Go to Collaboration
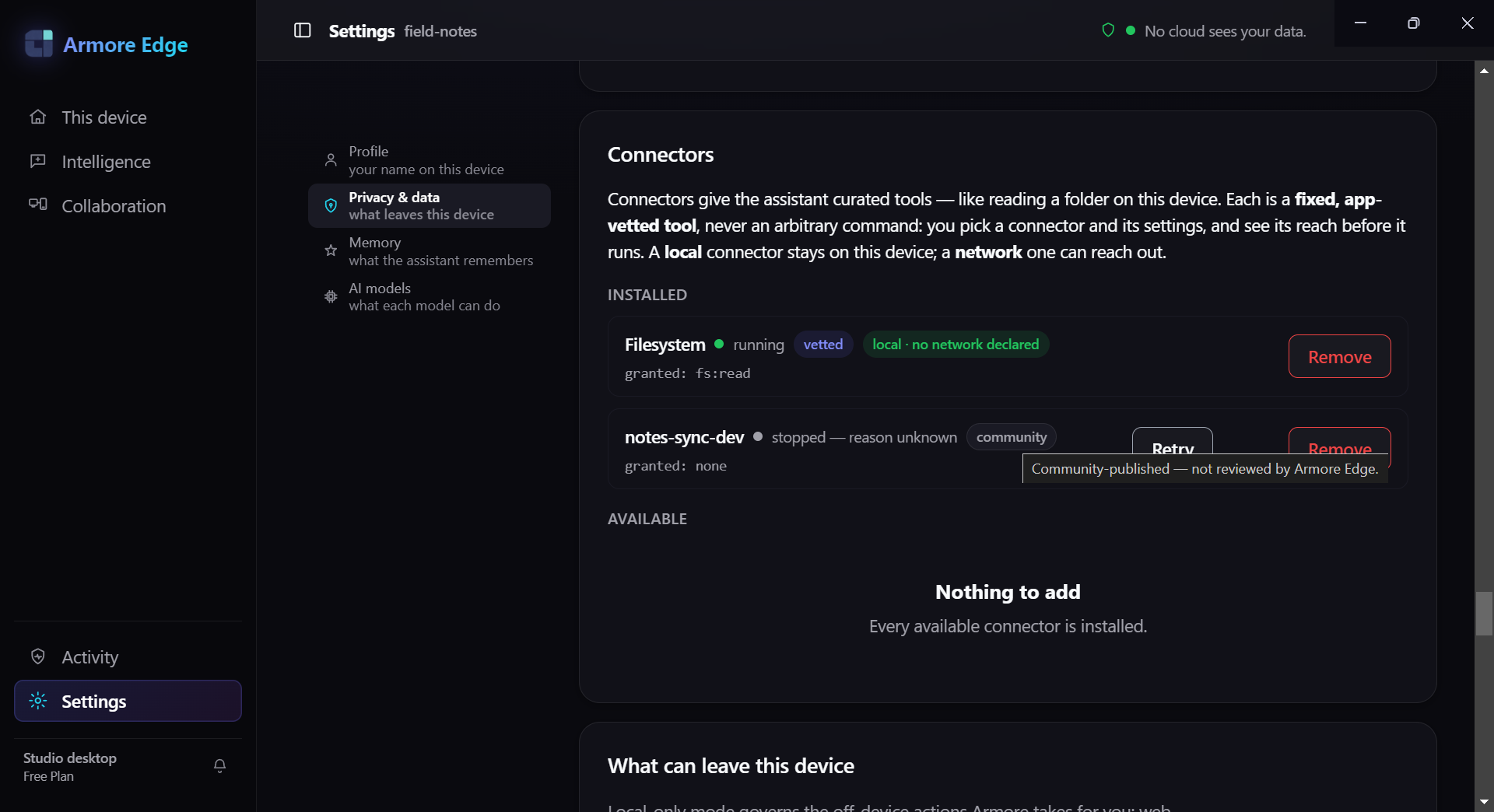The height and width of the screenshot is (812, 1494). pos(128,205)
